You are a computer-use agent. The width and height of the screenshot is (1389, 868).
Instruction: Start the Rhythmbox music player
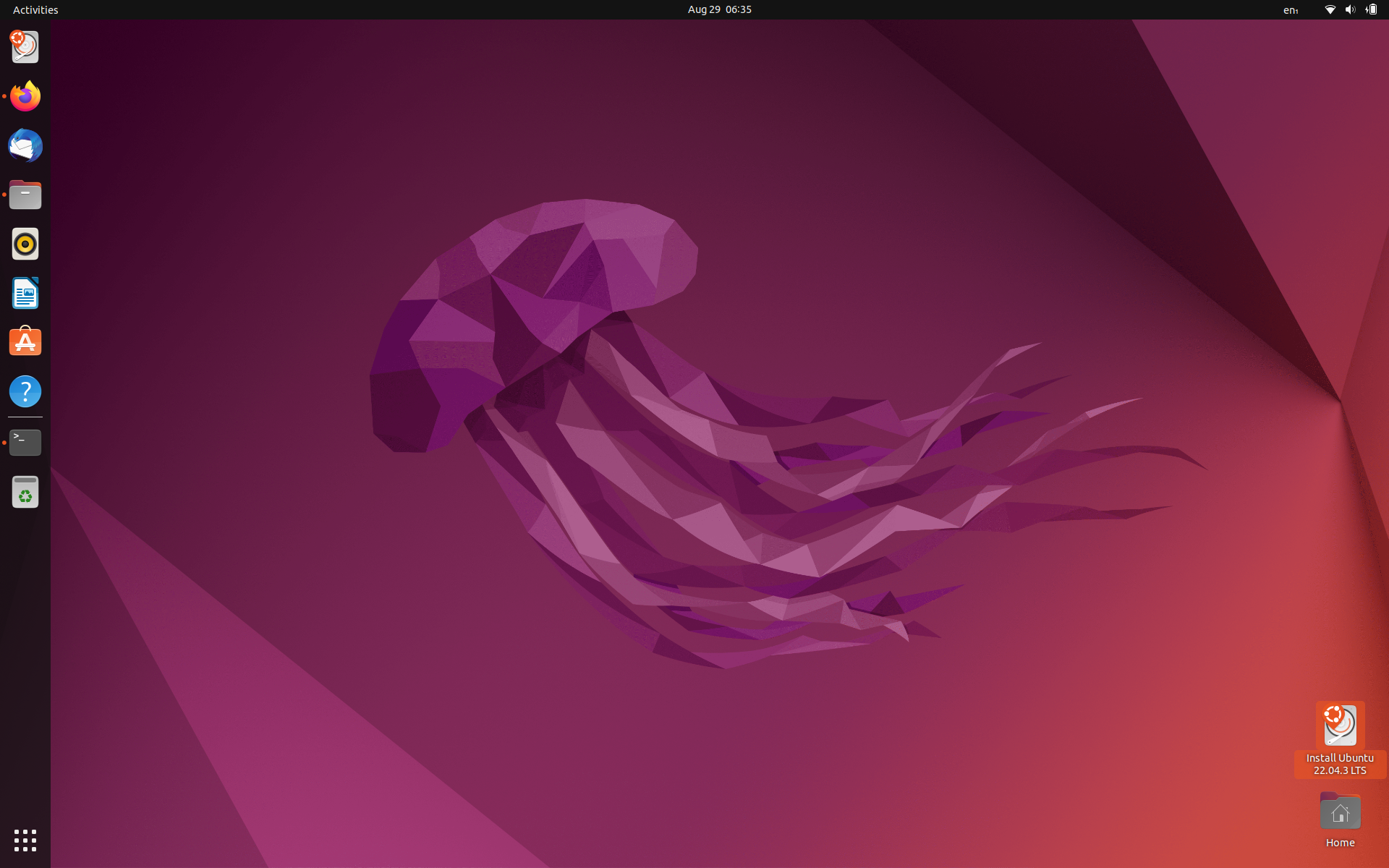(25, 244)
